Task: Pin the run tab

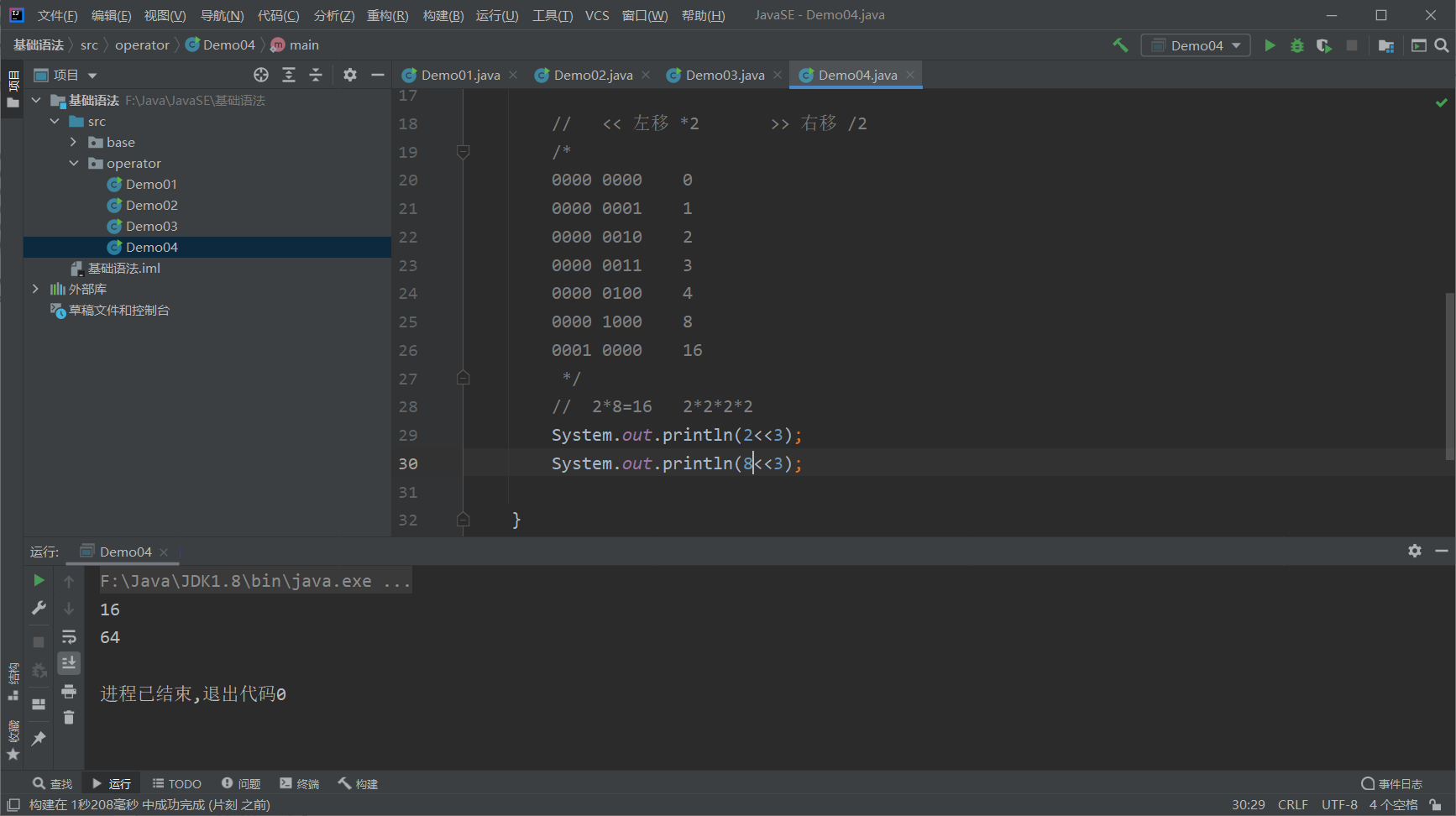Action: pos(39,738)
